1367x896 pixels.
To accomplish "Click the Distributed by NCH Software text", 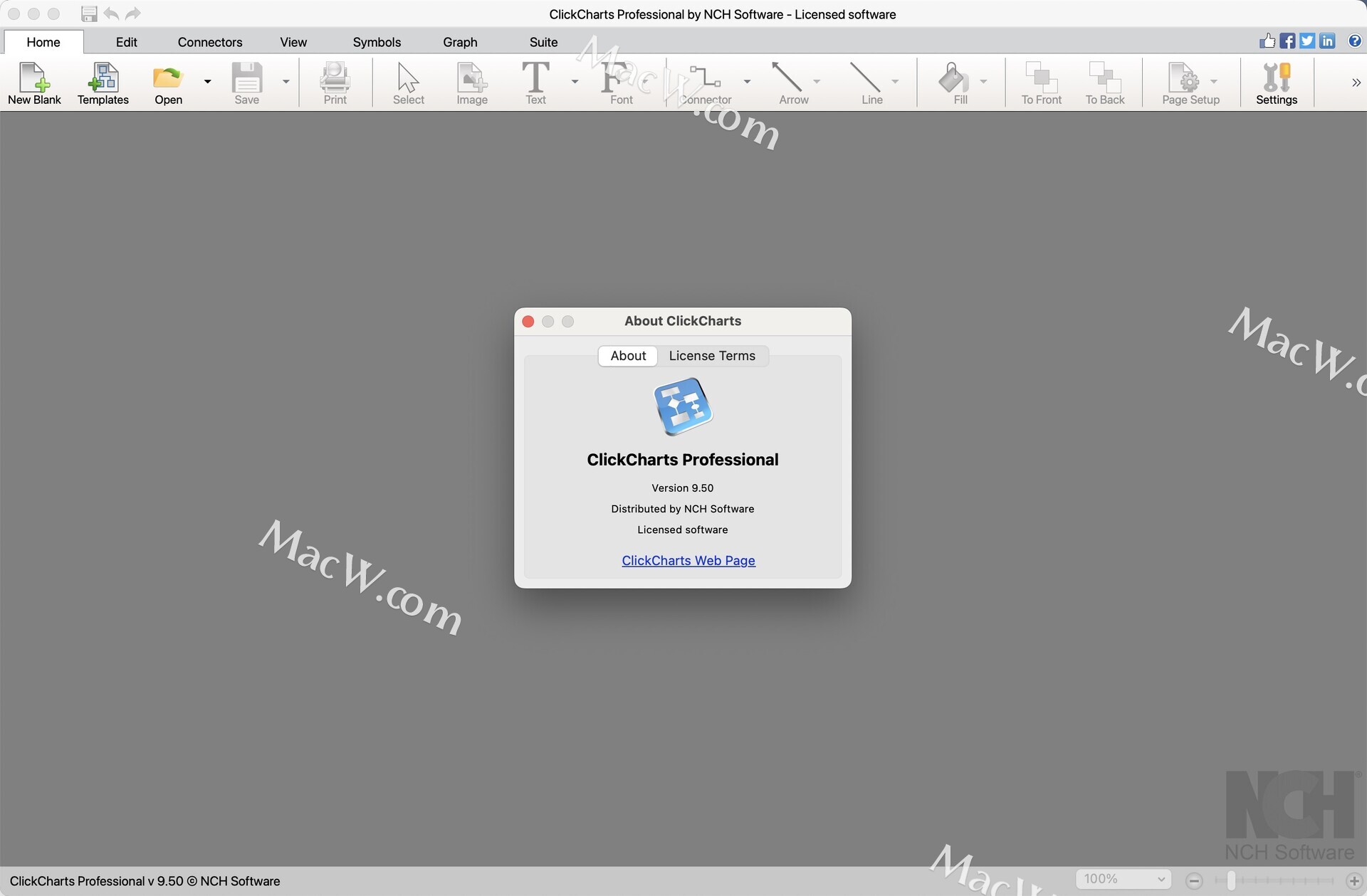I will 682,509.
